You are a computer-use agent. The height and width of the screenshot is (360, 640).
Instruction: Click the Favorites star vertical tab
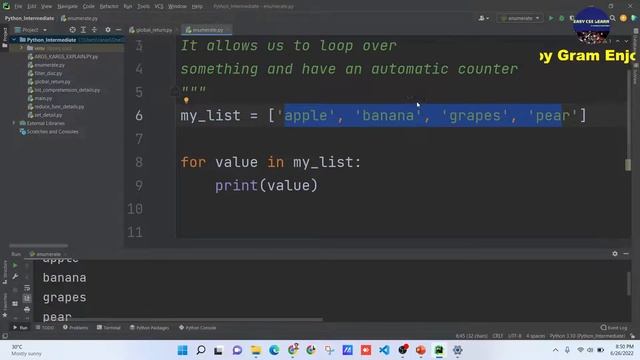(x=4, y=306)
